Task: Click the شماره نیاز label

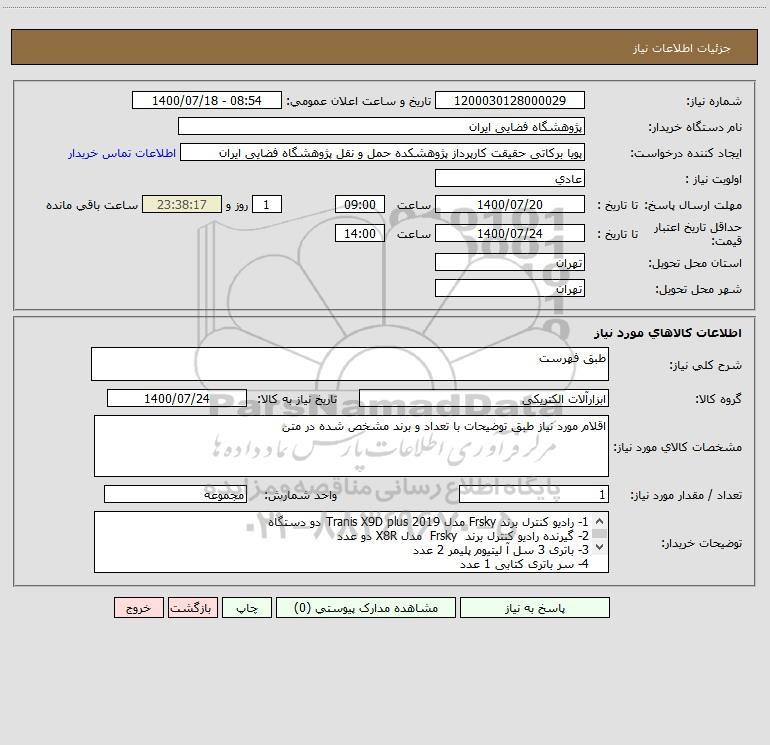Action: pyautogui.click(x=714, y=102)
